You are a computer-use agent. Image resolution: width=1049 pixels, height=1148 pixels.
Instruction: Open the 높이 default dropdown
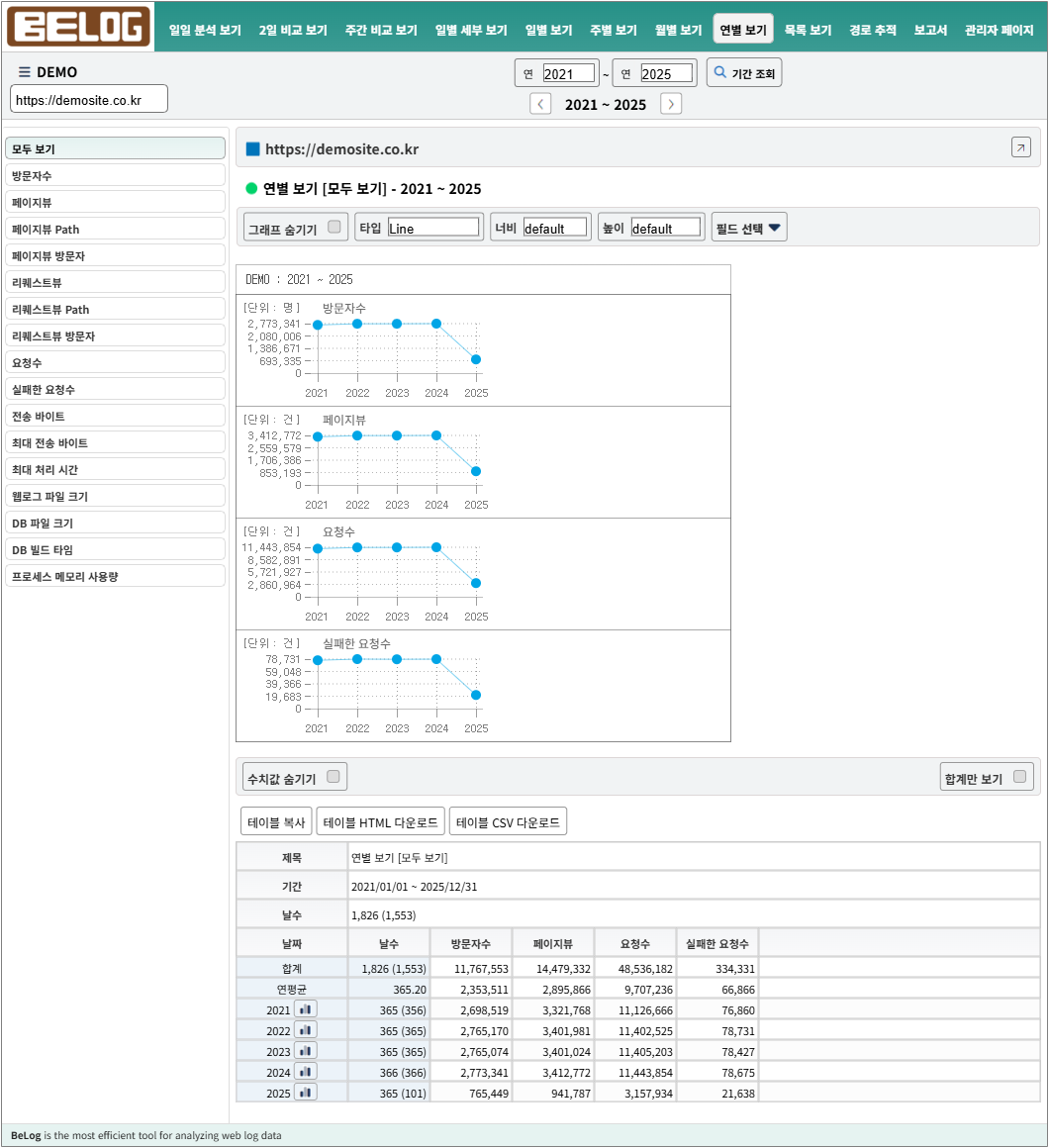click(666, 228)
